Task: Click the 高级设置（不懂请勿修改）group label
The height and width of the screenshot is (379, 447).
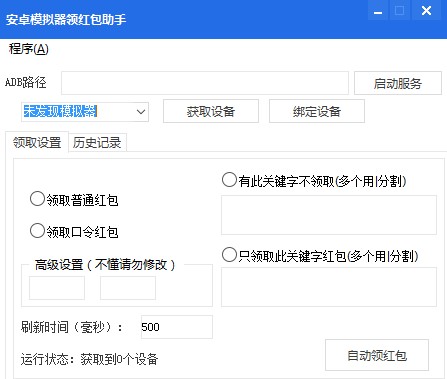Action: [x=105, y=265]
